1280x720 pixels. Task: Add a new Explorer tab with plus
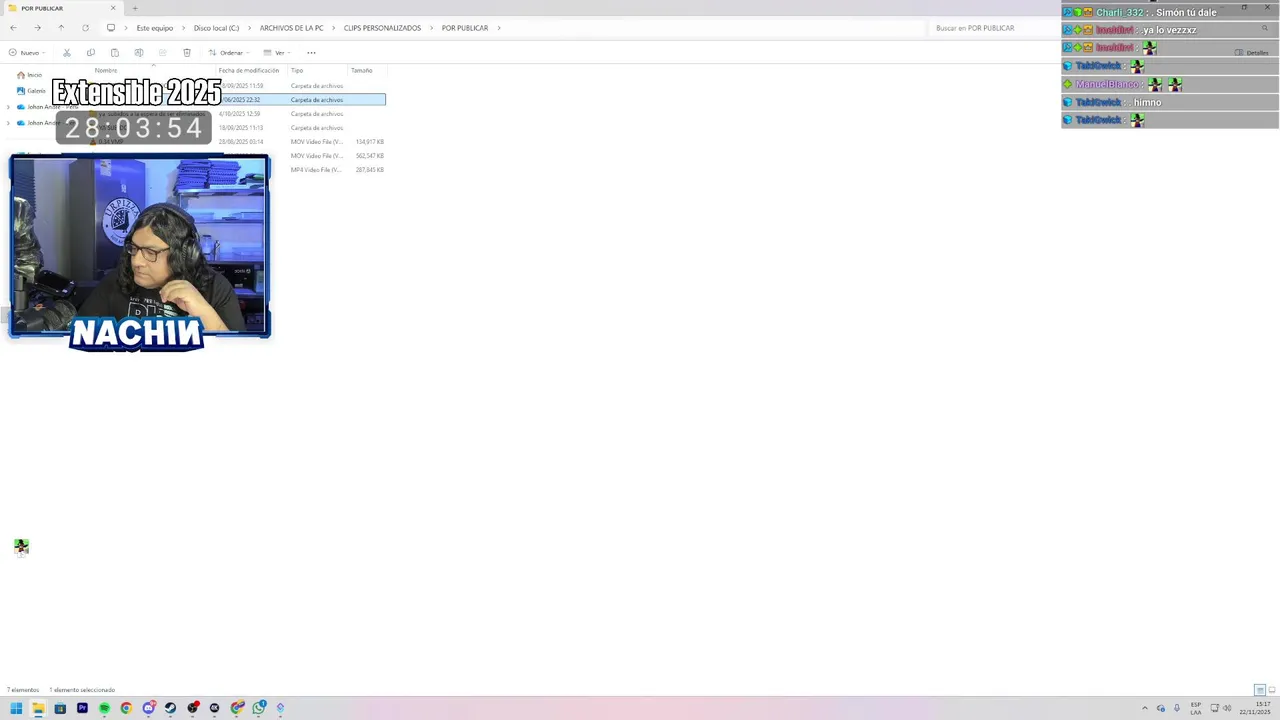(x=135, y=8)
